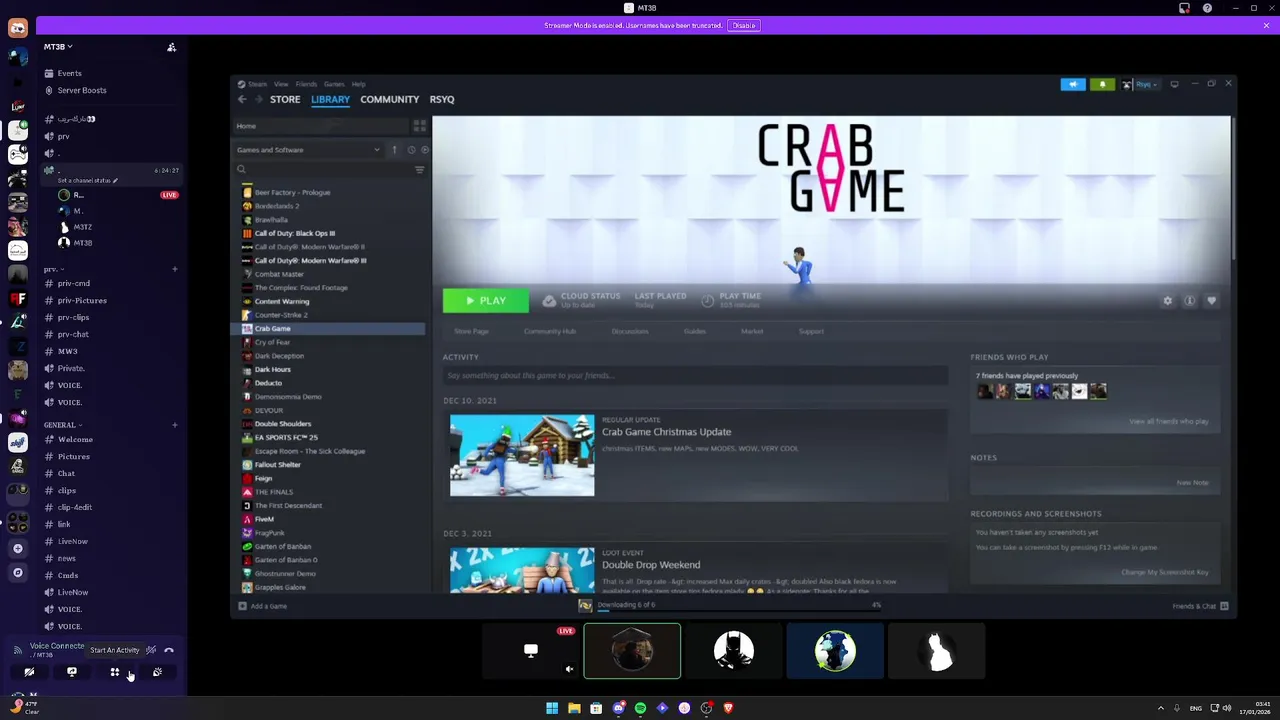Click the activity post input field

pos(695,375)
